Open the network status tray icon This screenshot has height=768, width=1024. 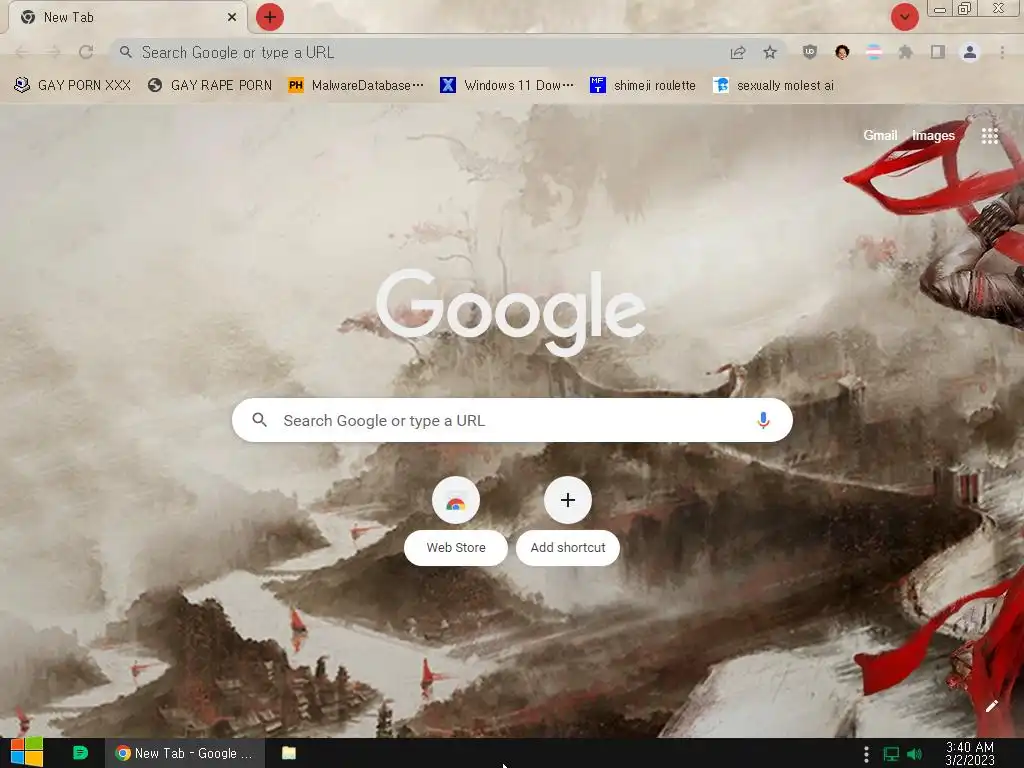pos(891,754)
